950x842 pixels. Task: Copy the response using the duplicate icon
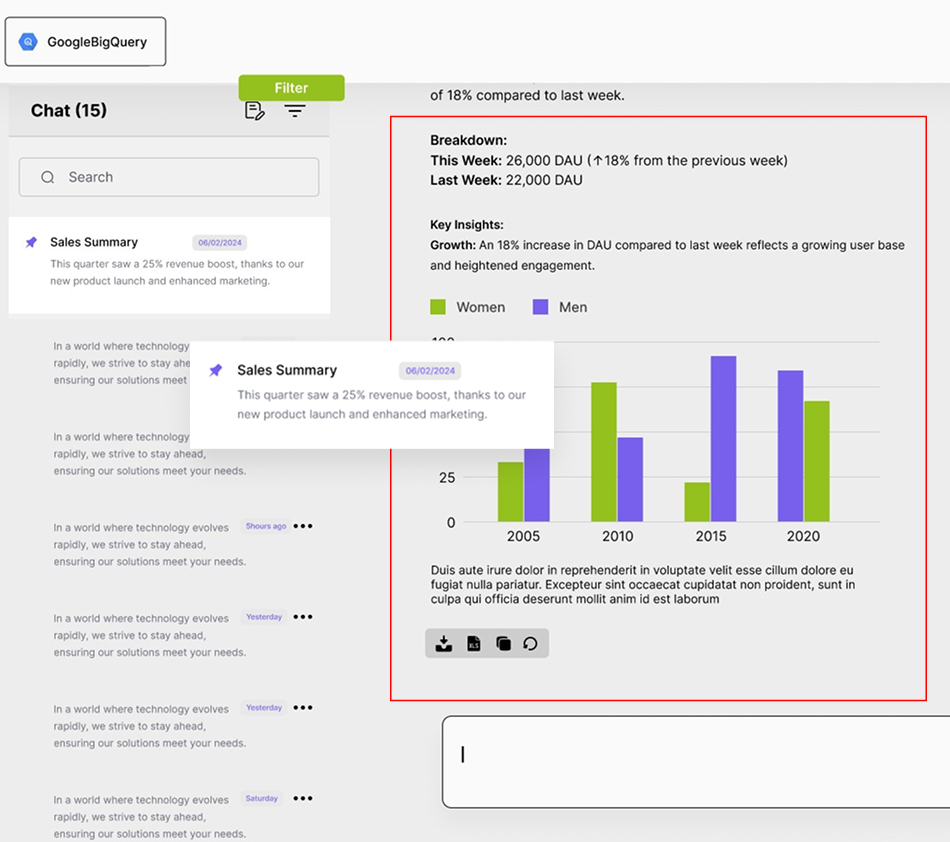tap(503, 643)
